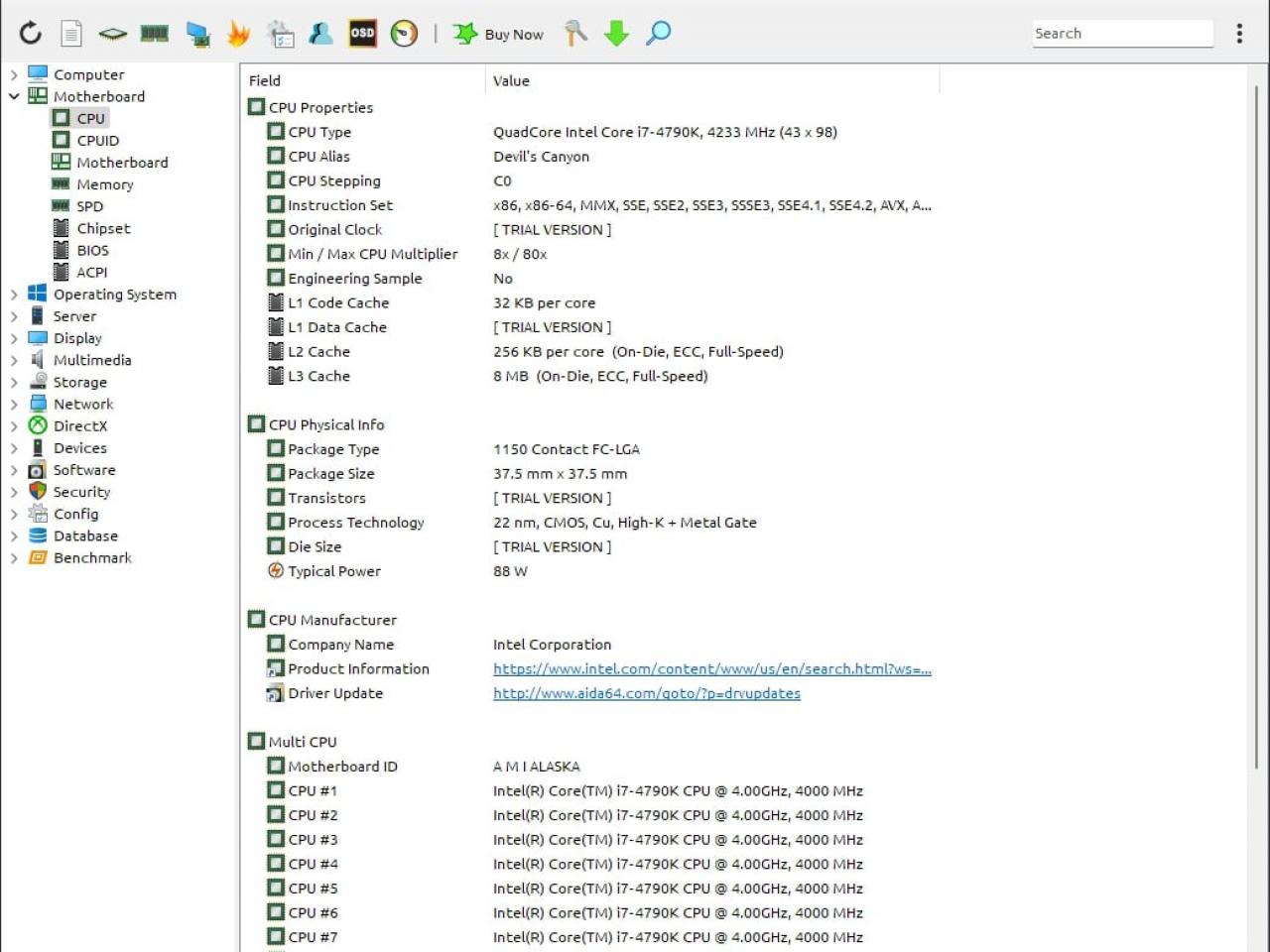
Task: Click the Multimedia speaker icon in sidebar
Action: (38, 360)
